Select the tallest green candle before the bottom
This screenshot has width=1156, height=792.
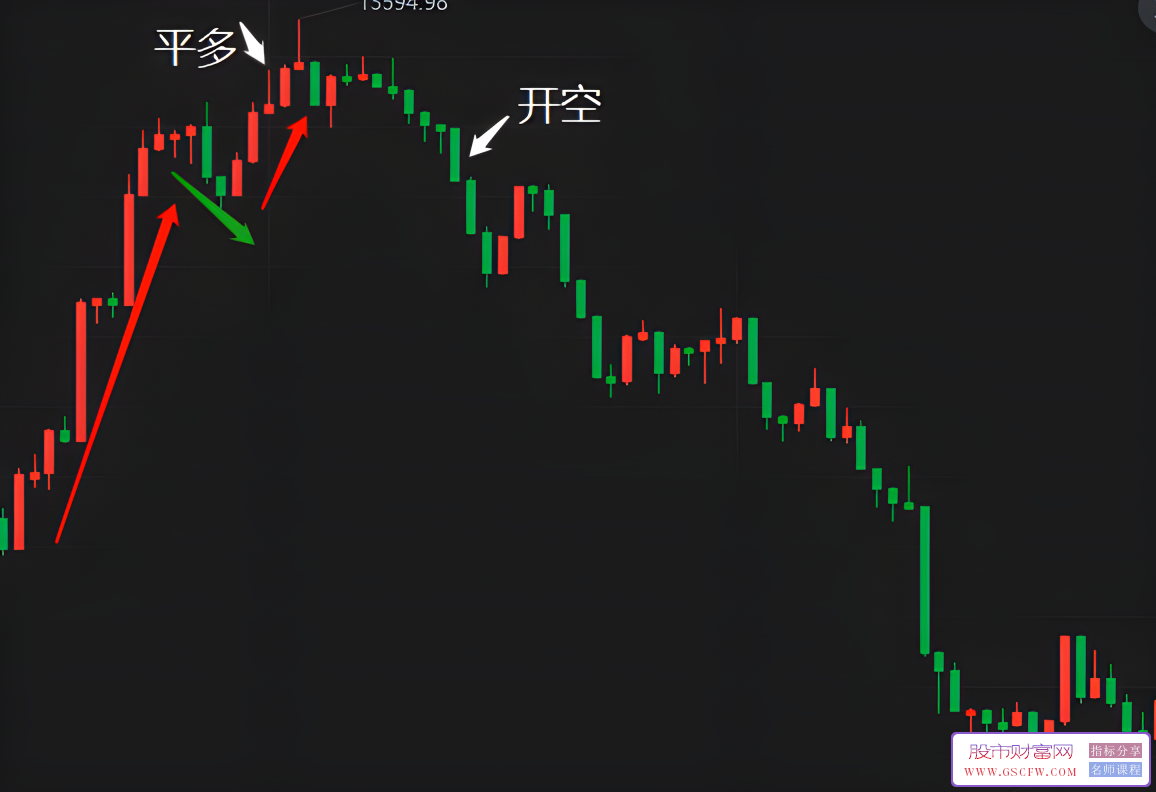tap(925, 580)
